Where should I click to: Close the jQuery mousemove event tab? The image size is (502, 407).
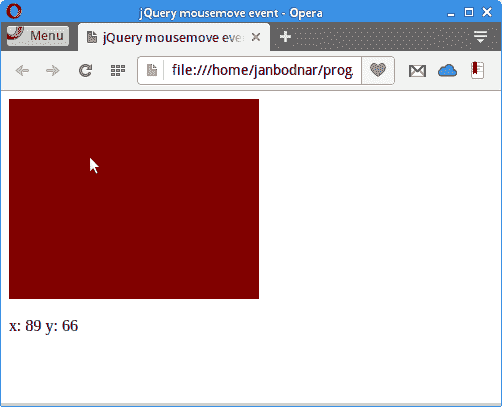pyautogui.click(x=256, y=37)
